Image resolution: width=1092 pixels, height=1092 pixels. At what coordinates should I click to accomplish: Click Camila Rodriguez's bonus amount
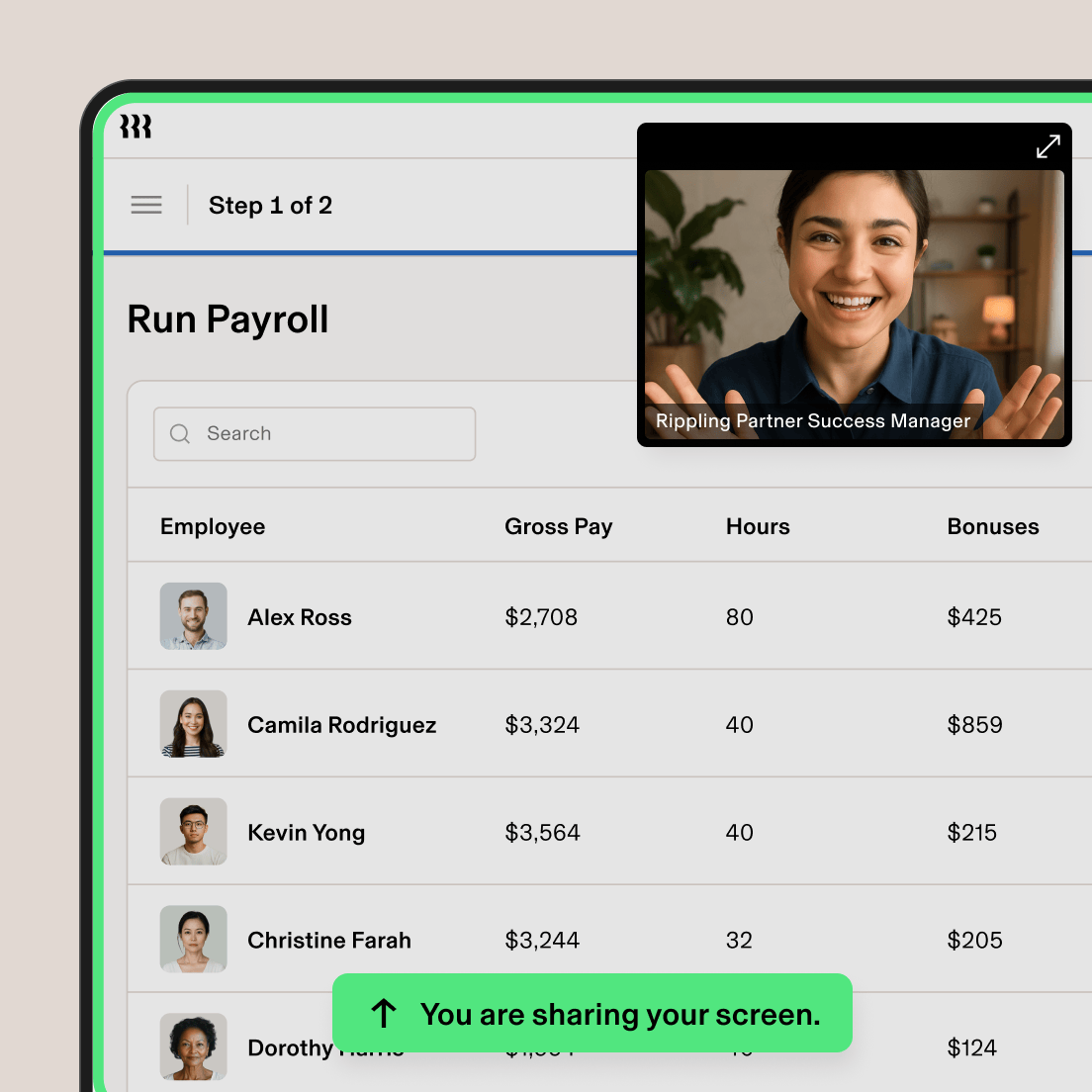975,724
